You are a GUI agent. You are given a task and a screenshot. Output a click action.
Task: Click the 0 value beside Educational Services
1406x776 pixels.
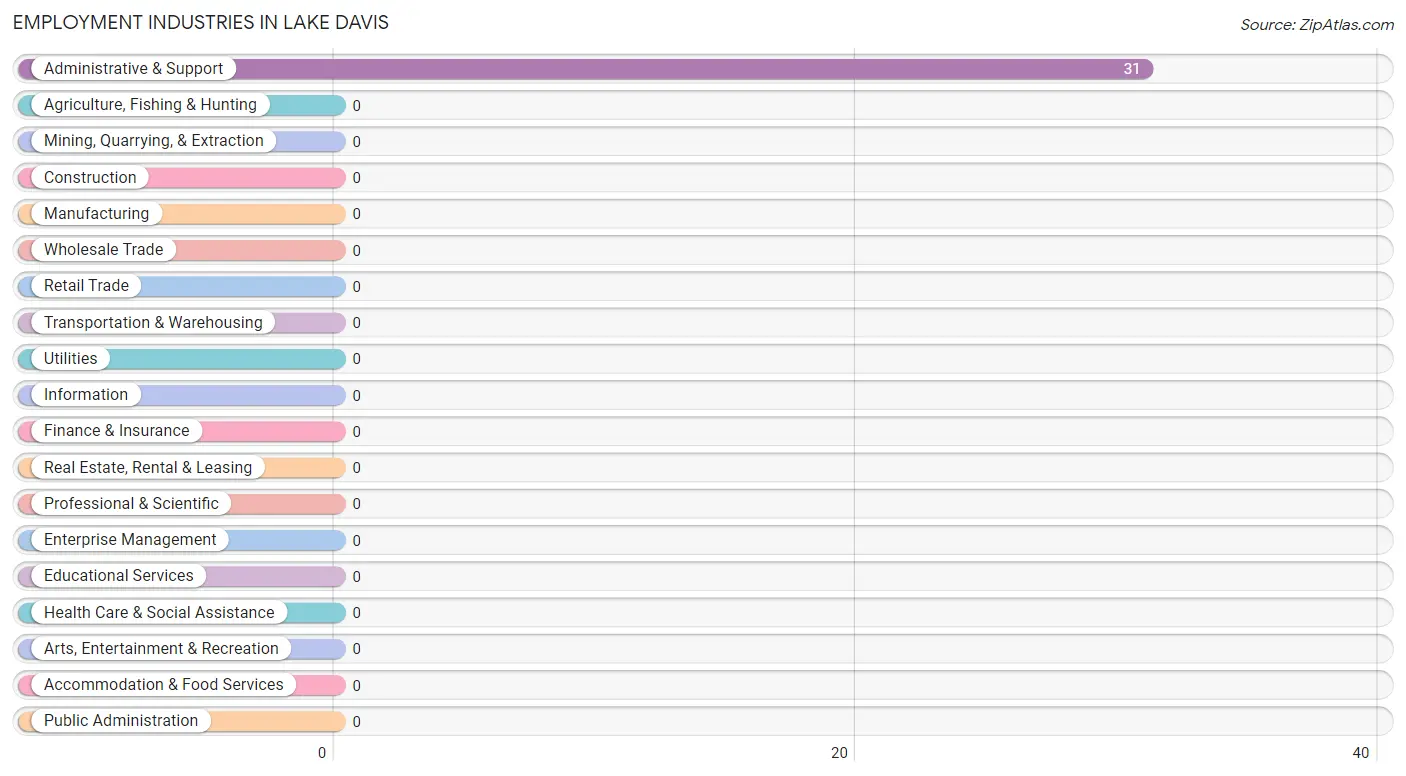pos(356,577)
